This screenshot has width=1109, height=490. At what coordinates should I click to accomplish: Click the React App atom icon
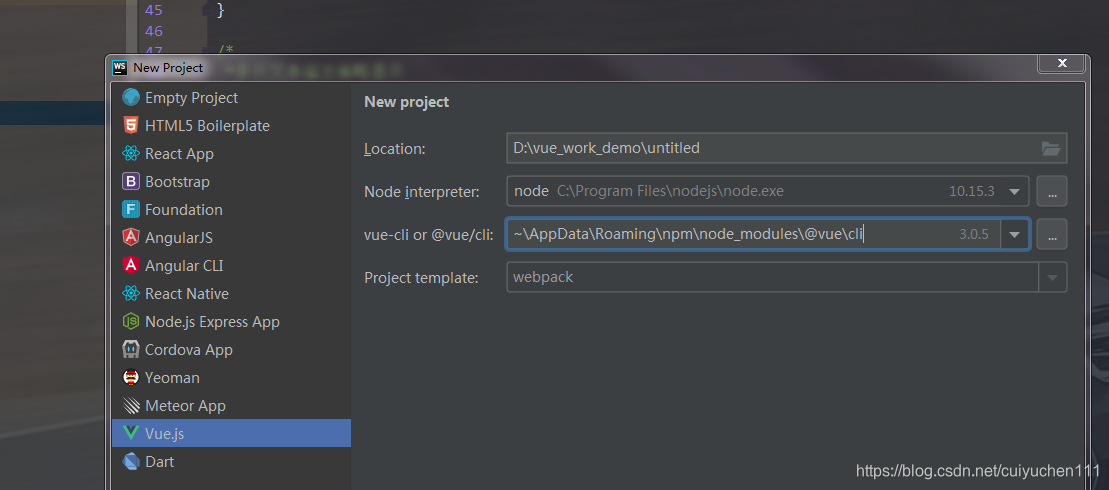[131, 153]
